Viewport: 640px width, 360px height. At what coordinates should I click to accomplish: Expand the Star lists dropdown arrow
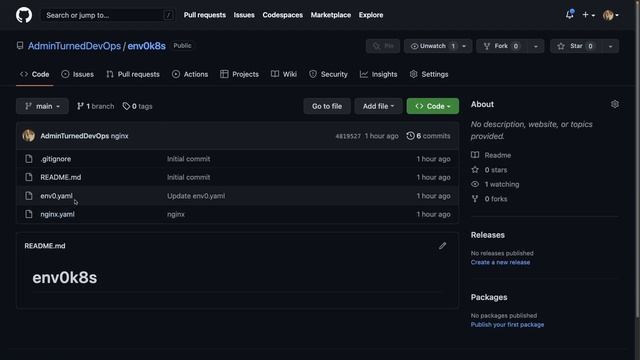point(610,46)
